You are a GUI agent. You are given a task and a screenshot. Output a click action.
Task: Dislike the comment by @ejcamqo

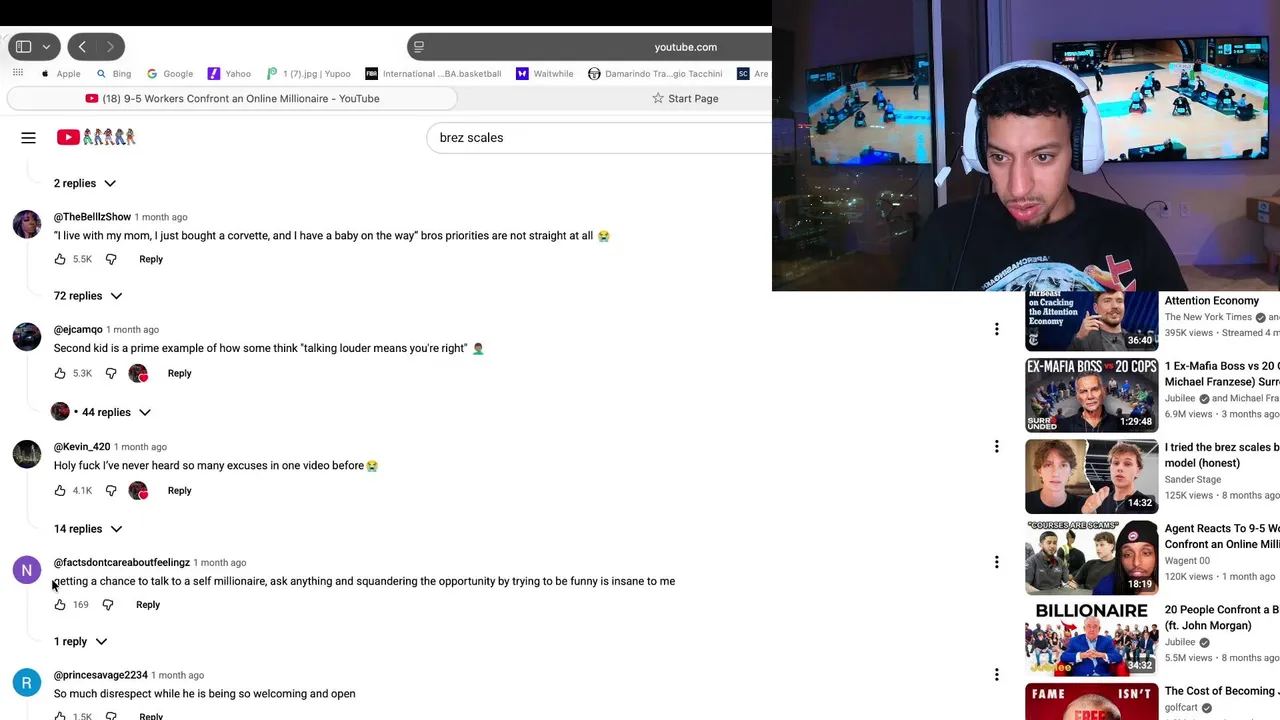point(111,373)
